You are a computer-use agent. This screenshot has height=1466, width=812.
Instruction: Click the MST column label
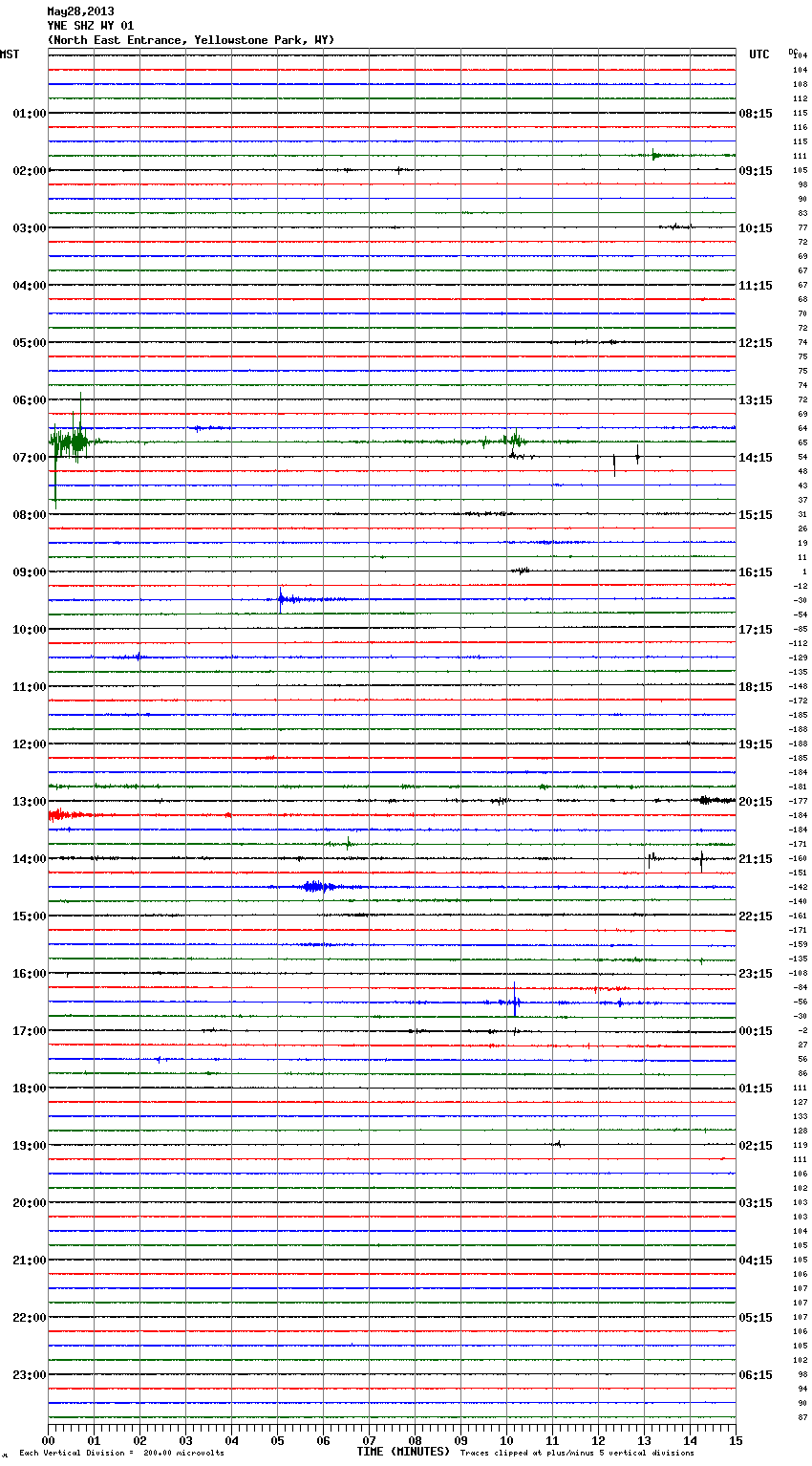click(x=10, y=54)
